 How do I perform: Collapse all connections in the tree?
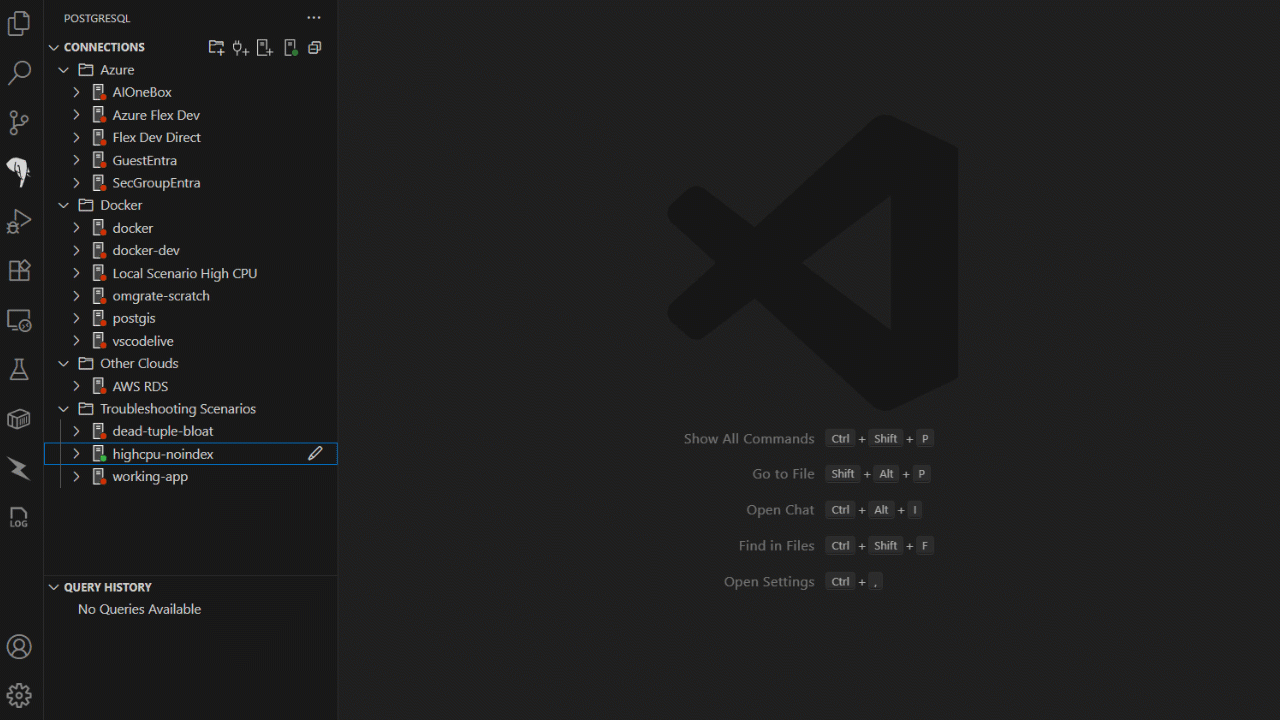[315, 47]
